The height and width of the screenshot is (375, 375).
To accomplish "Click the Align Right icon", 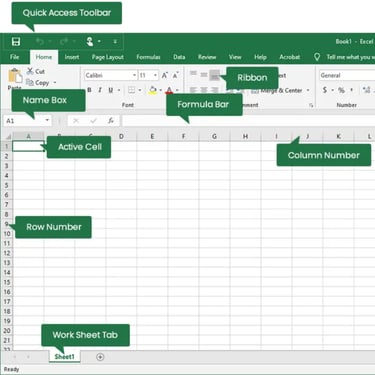I will [x=215, y=90].
